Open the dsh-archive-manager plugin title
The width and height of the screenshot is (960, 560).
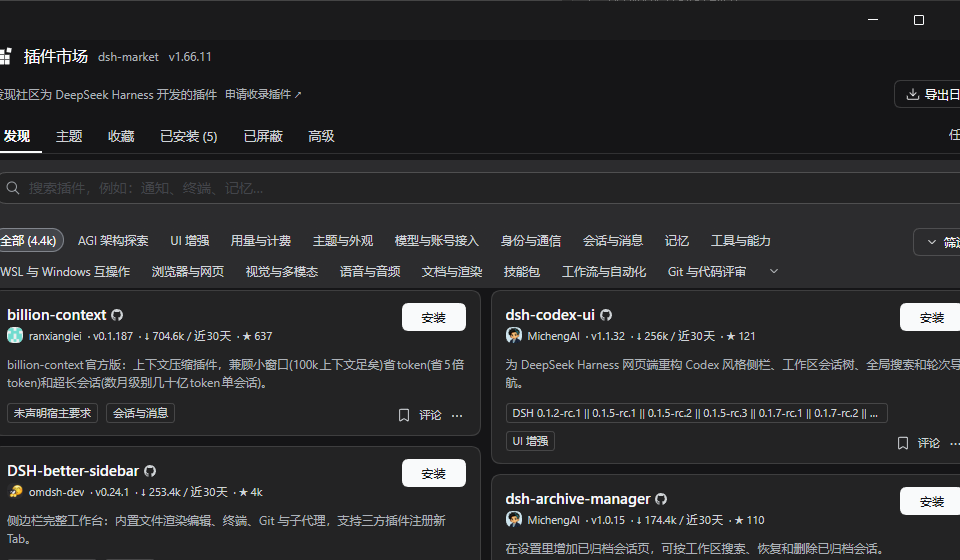point(577,499)
